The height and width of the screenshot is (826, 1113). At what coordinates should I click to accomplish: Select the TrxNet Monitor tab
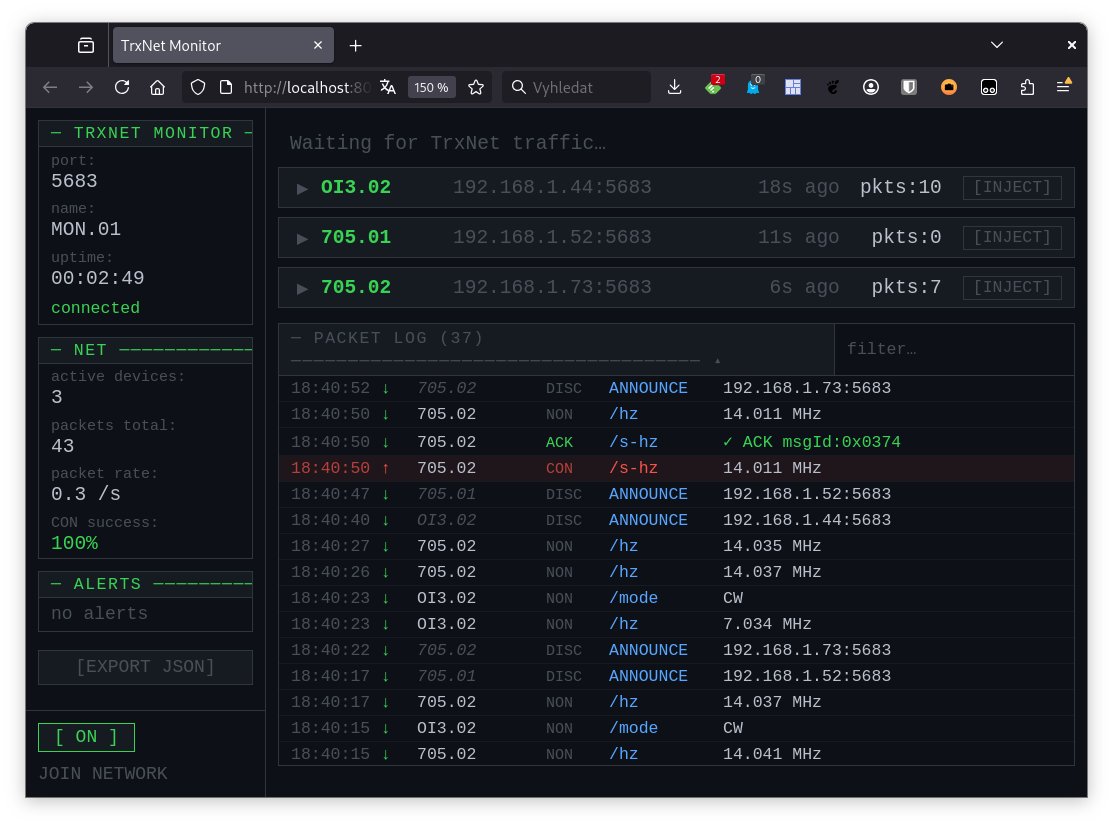(223, 45)
